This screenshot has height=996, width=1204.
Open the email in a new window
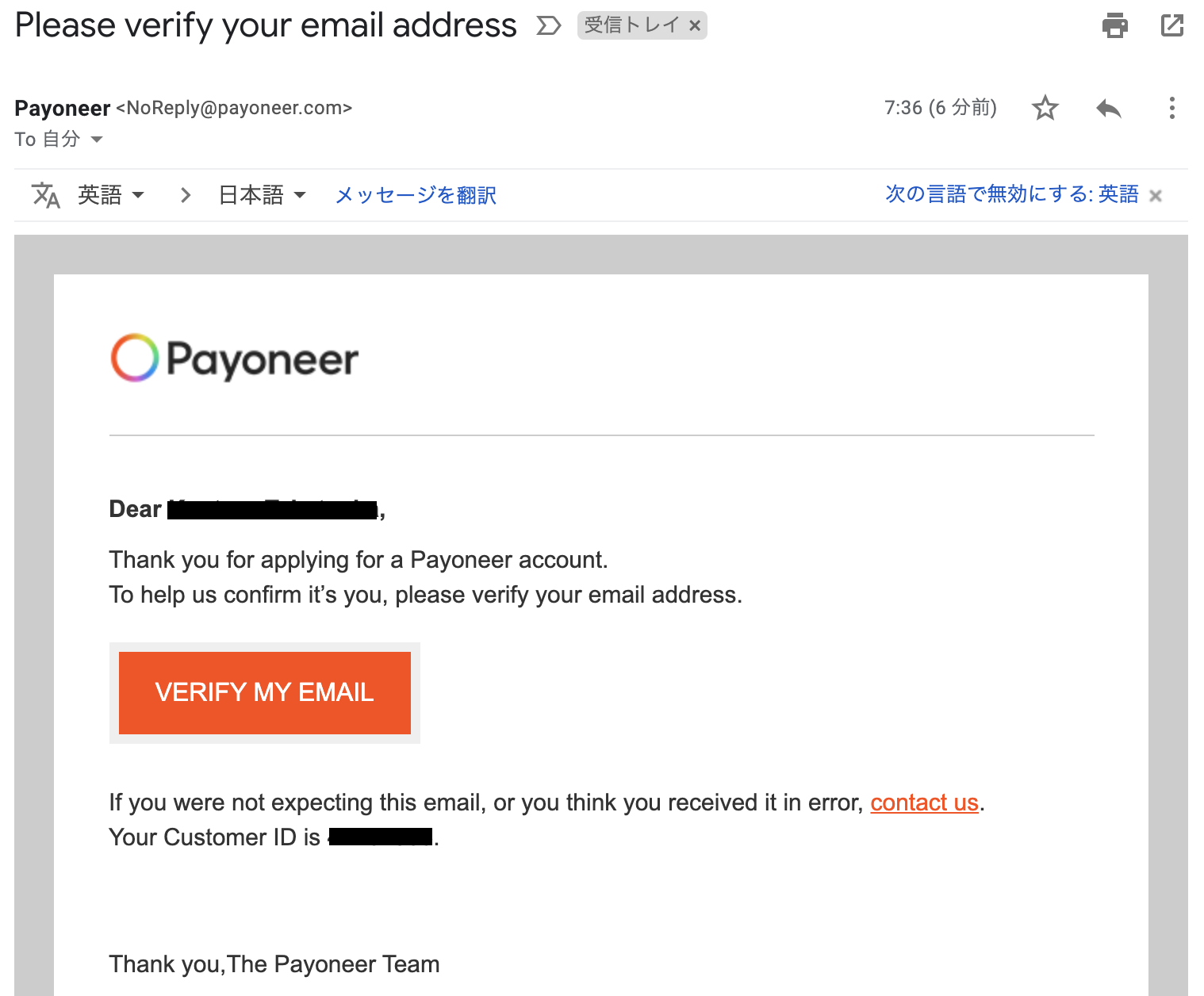tap(1171, 25)
